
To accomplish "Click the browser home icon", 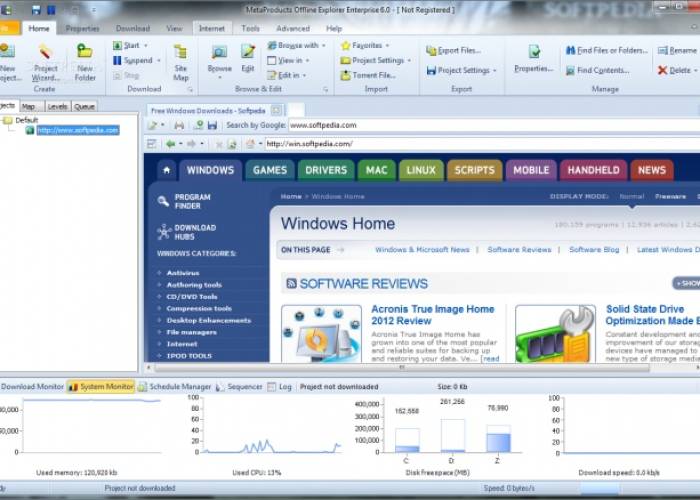I will pos(250,144).
